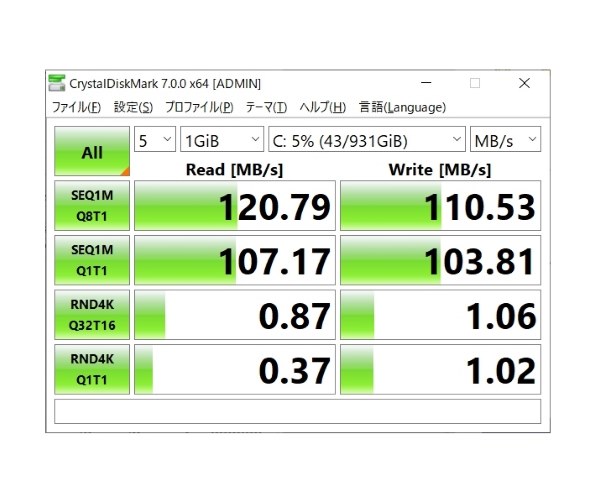Open the ファイル(F) menu
This screenshot has height=503, width=596.
click(76, 107)
